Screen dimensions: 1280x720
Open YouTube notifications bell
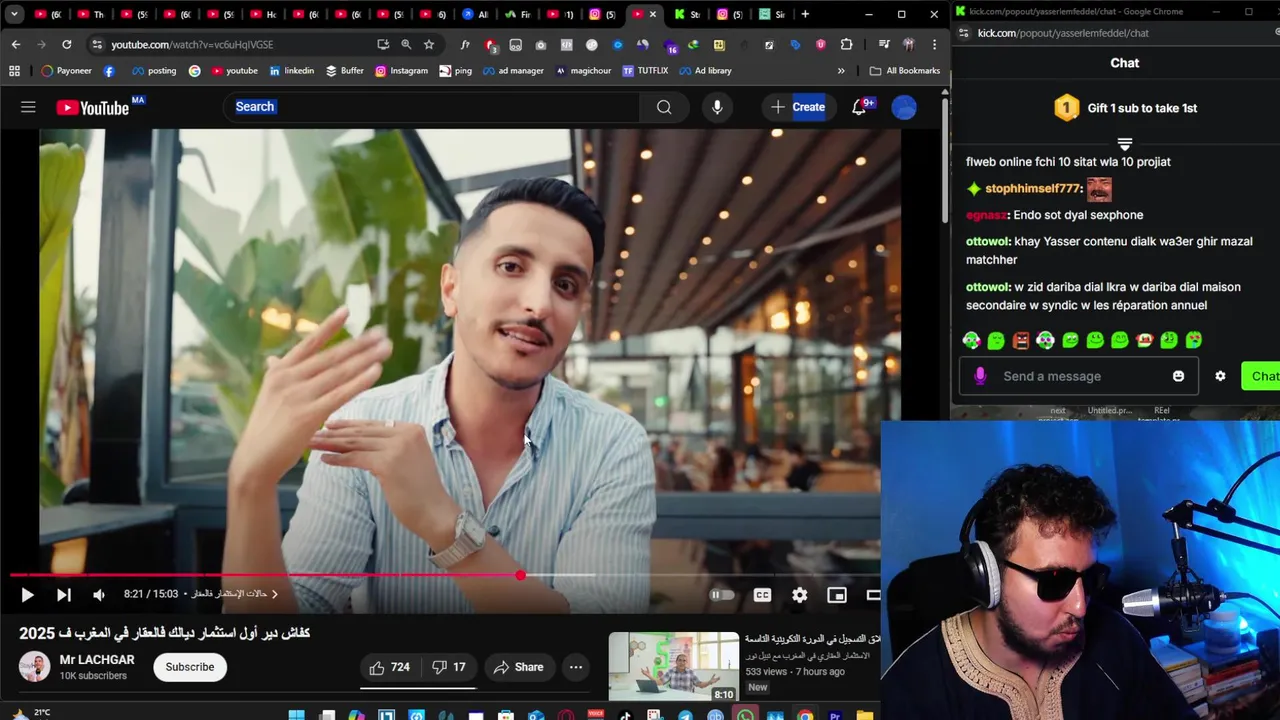pos(859,107)
